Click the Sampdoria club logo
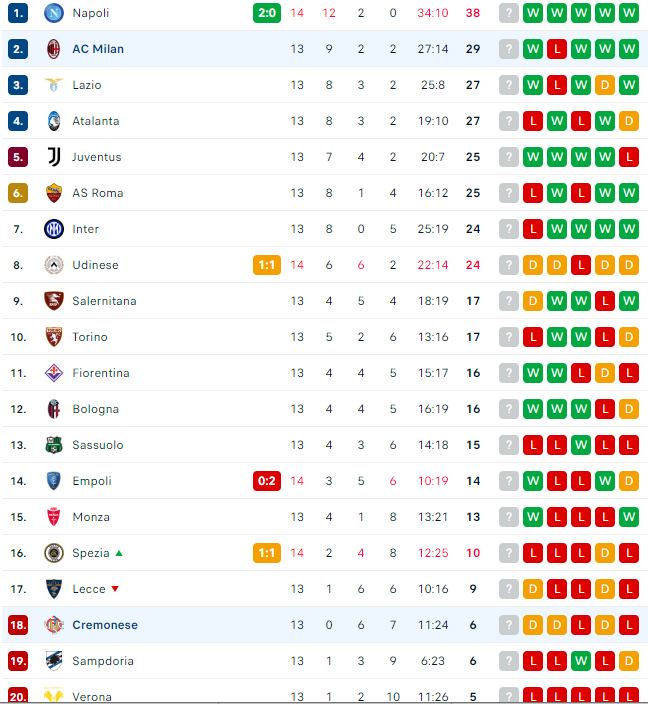Screen dimensions: 648x704 pos(54,661)
